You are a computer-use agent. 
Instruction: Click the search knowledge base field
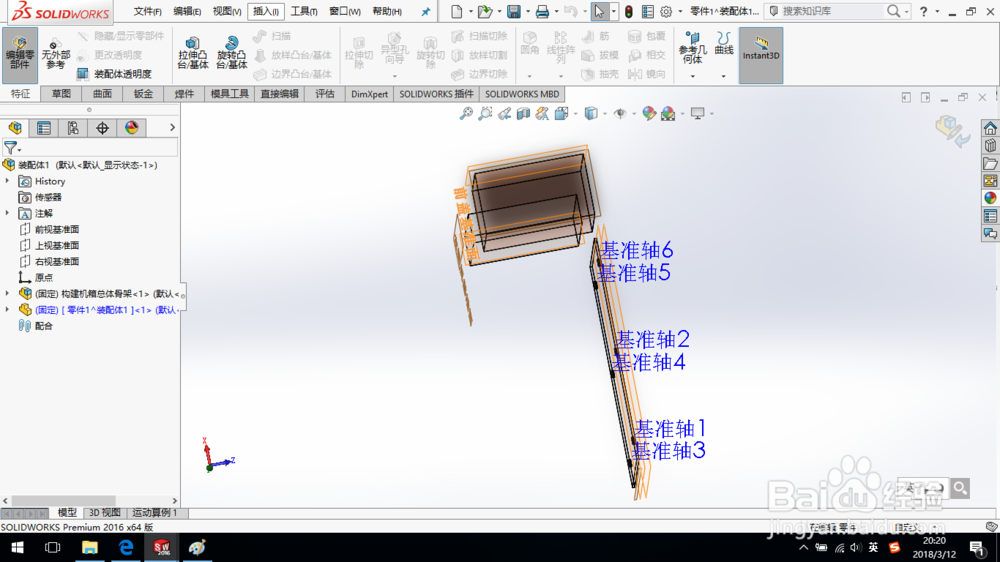click(831, 11)
